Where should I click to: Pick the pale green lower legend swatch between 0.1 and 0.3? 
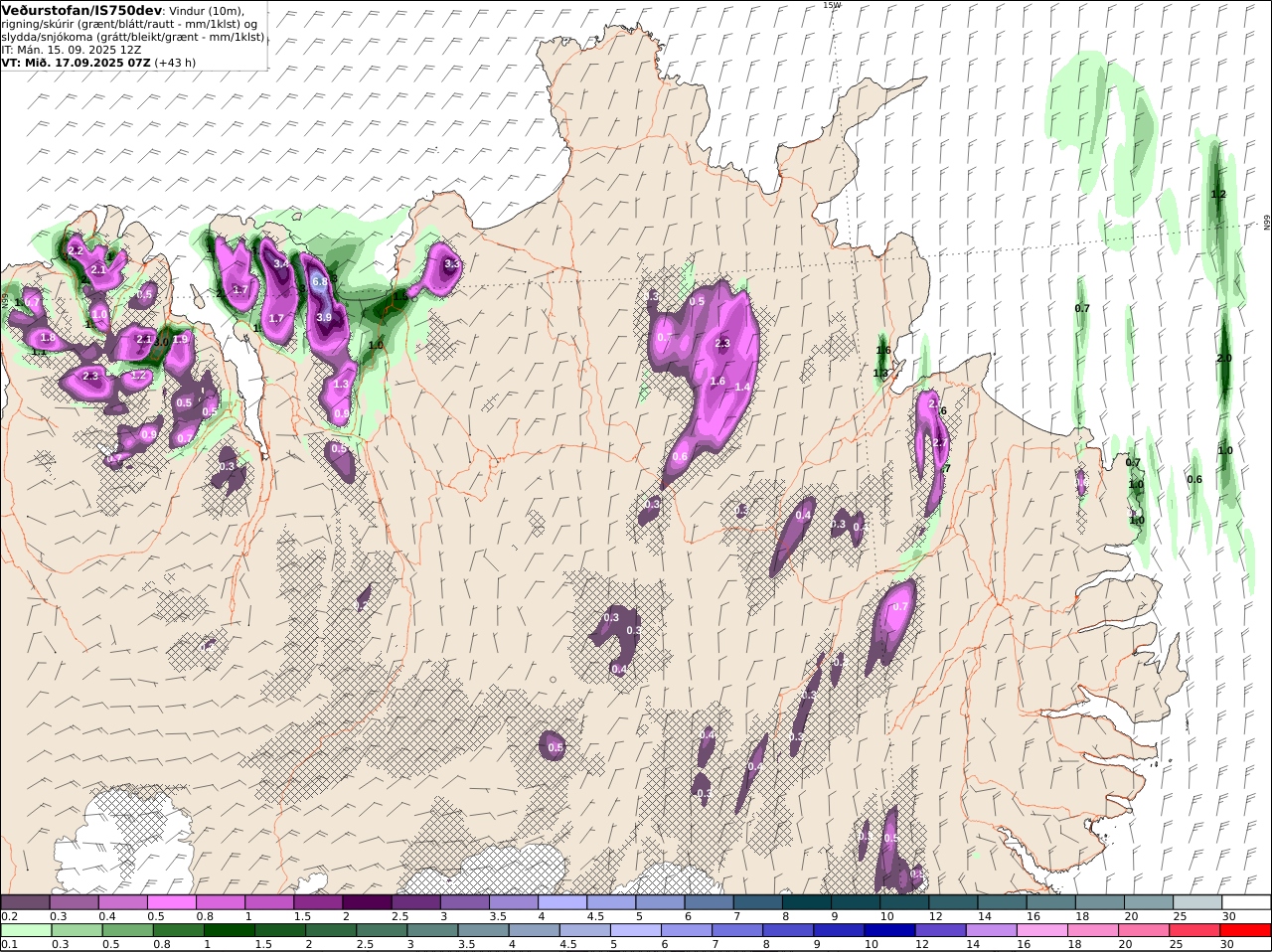[x=25, y=930]
